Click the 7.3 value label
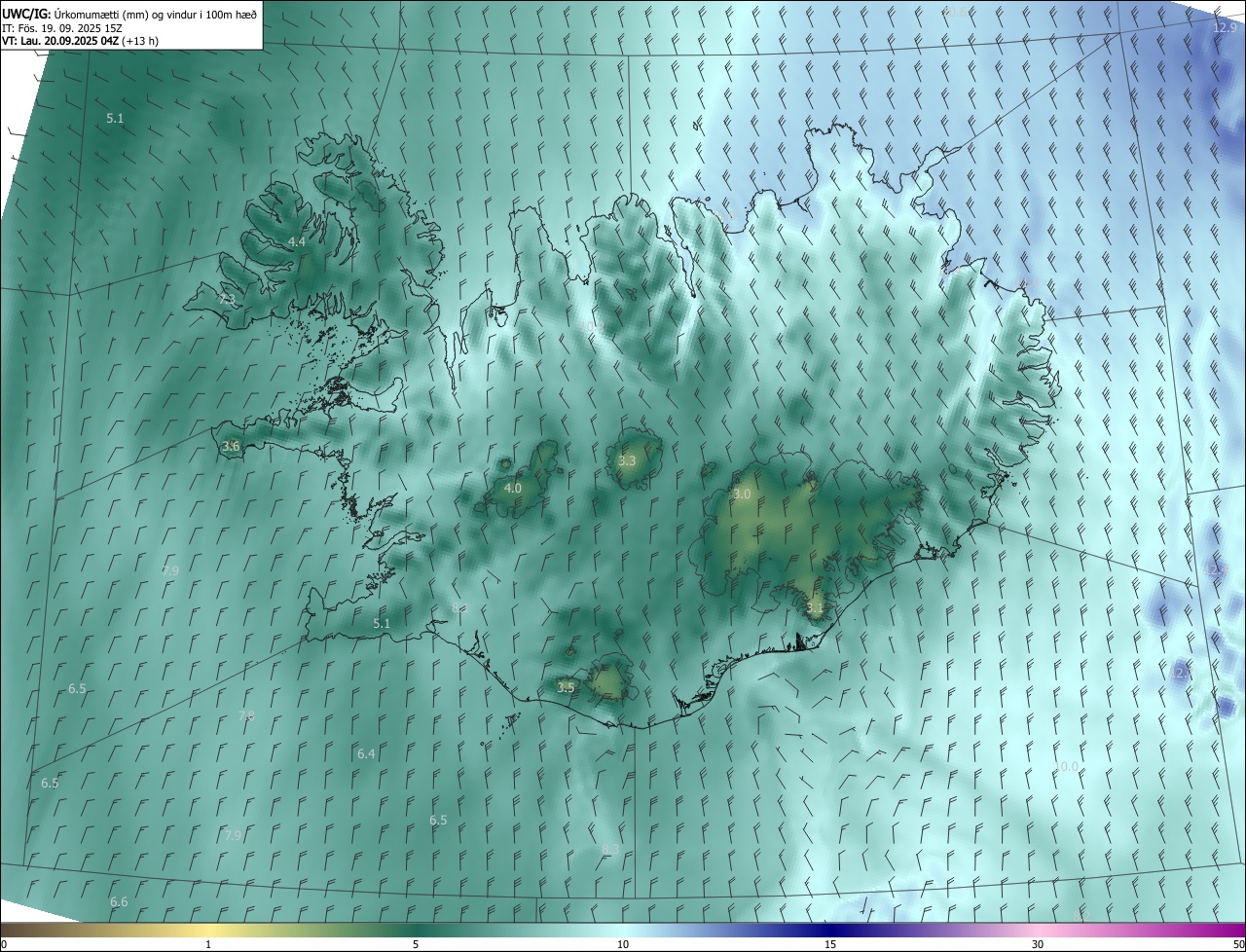This screenshot has height=952, width=1246. [227, 299]
